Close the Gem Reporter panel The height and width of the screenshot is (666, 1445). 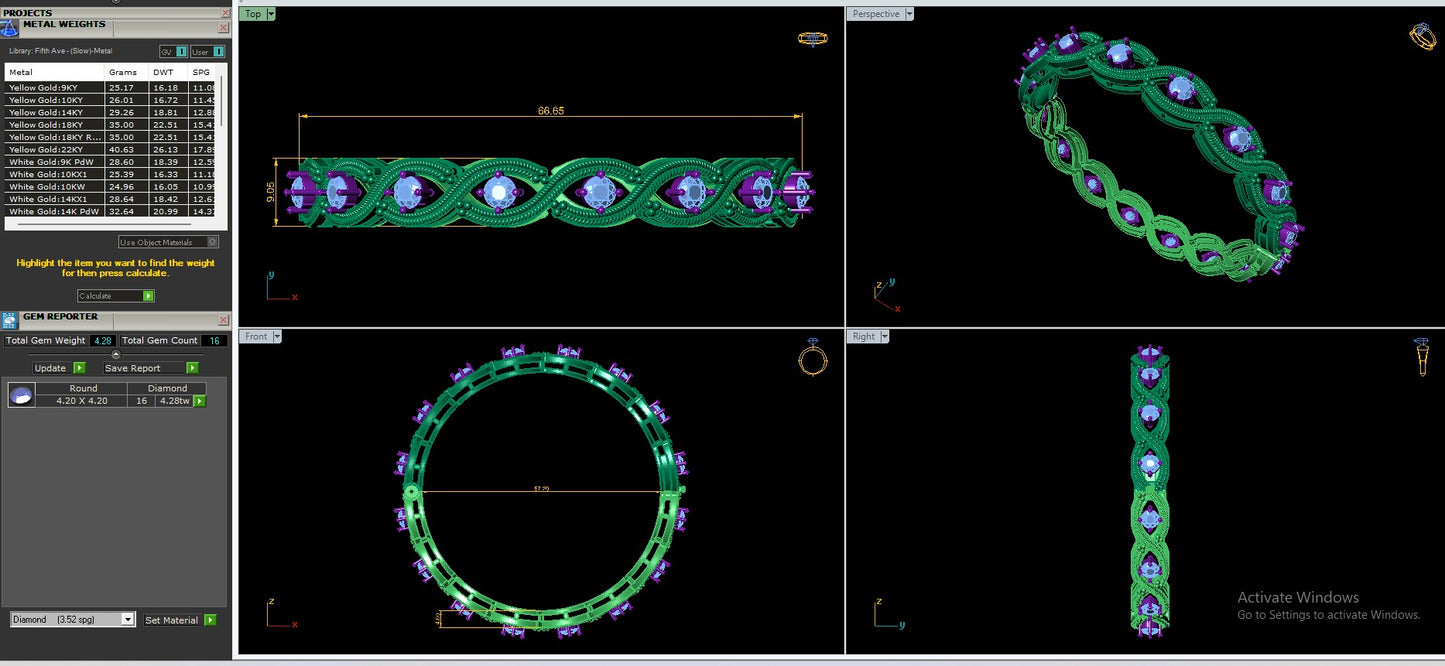(223, 320)
